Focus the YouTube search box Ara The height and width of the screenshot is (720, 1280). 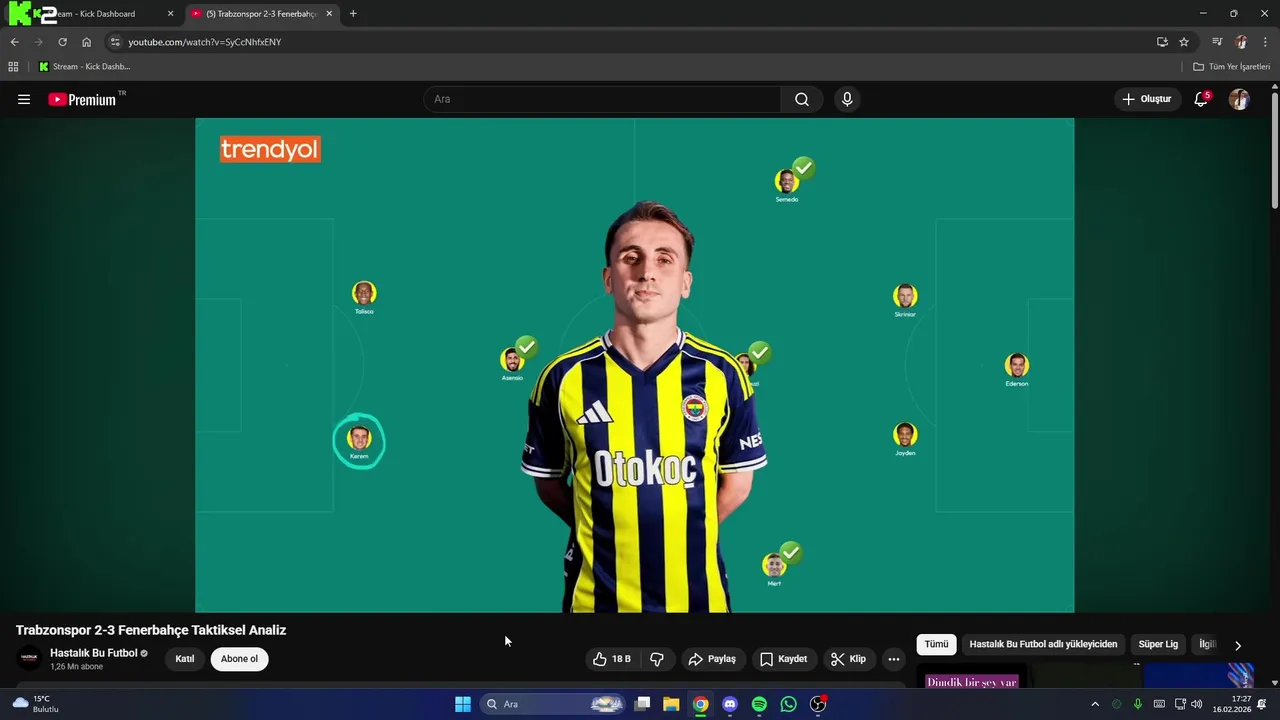point(603,99)
